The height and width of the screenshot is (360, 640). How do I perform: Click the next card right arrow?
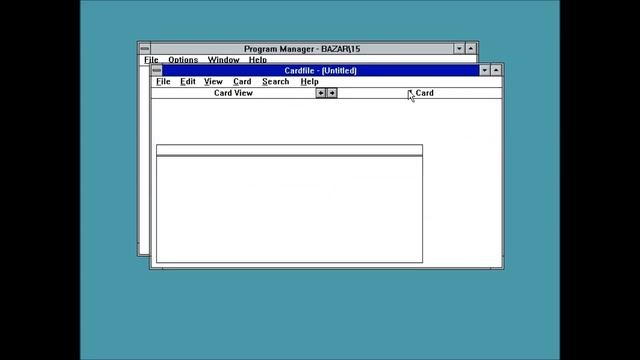pos(332,93)
